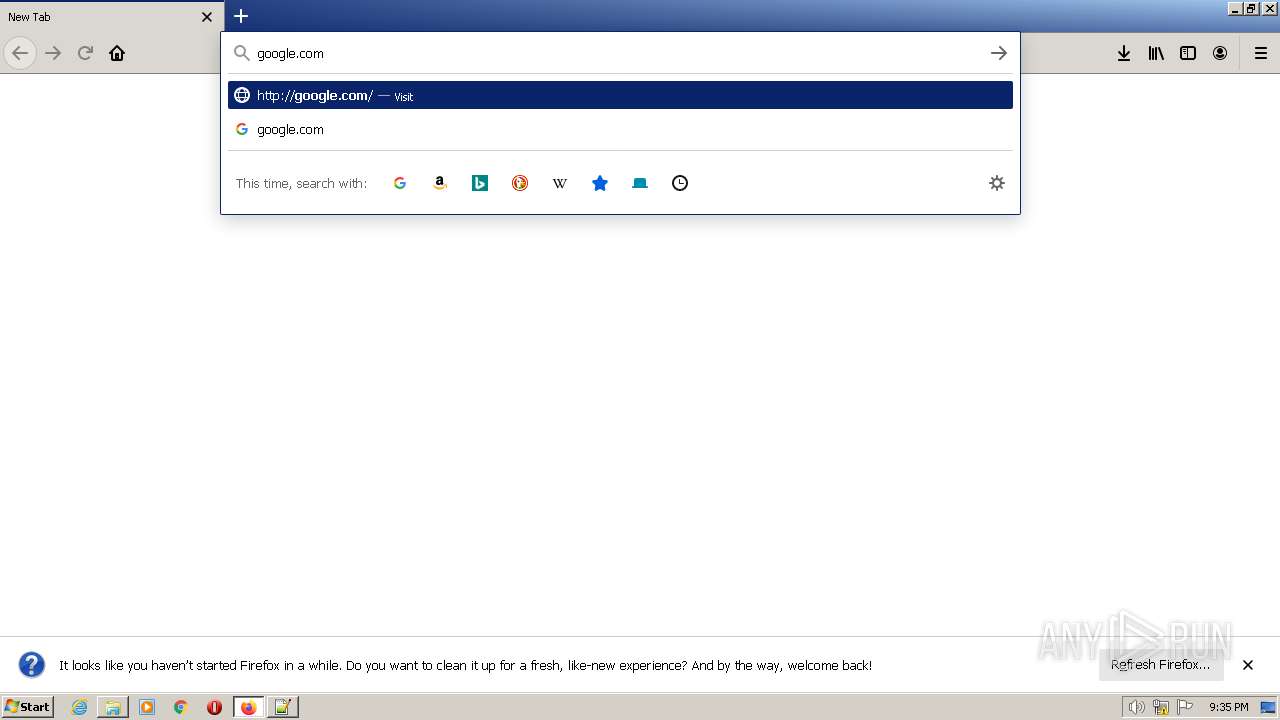The width and height of the screenshot is (1280, 720).
Task: Close the New Tab tab
Action: tap(207, 17)
